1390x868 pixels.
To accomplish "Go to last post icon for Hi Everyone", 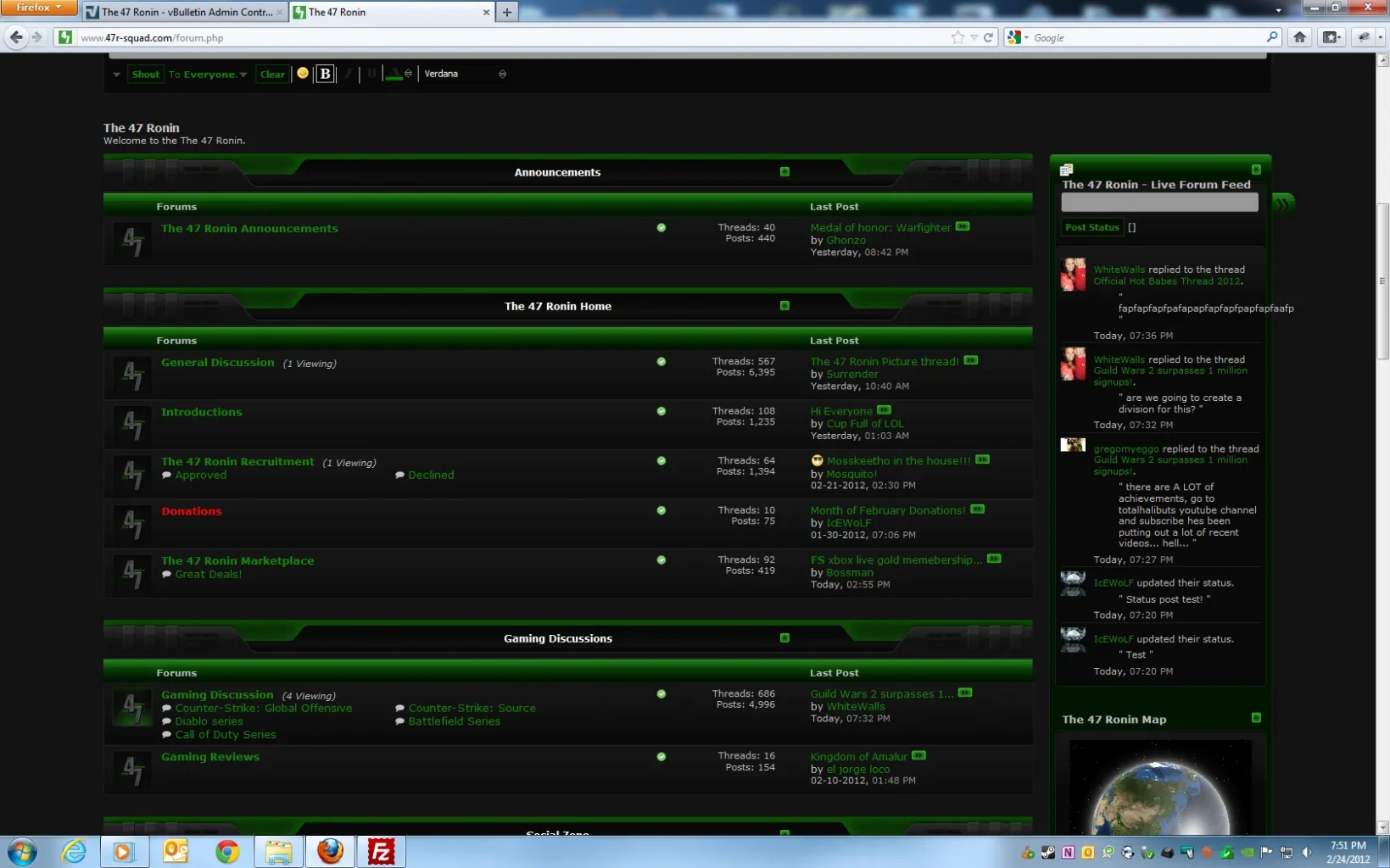I will coord(884,410).
